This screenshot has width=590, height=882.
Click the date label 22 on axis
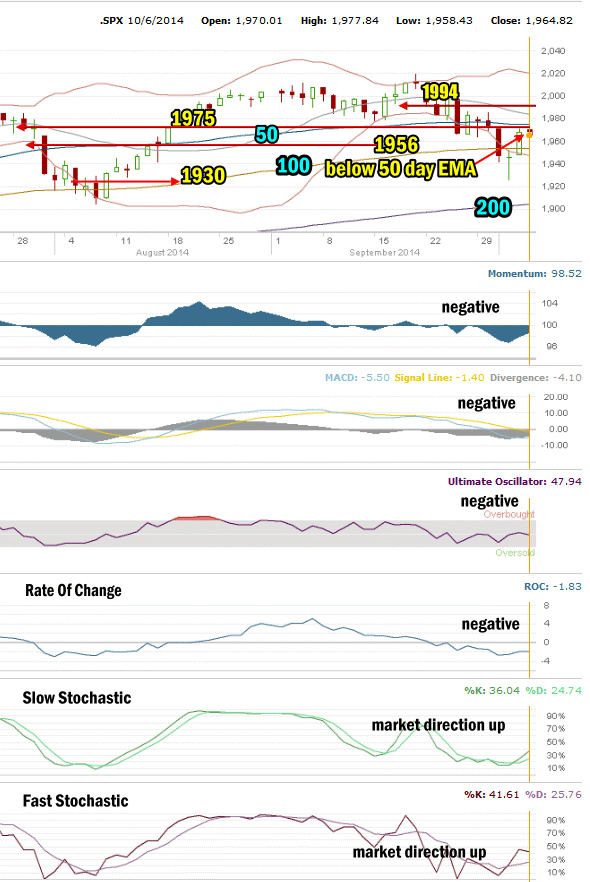pyautogui.click(x=435, y=241)
